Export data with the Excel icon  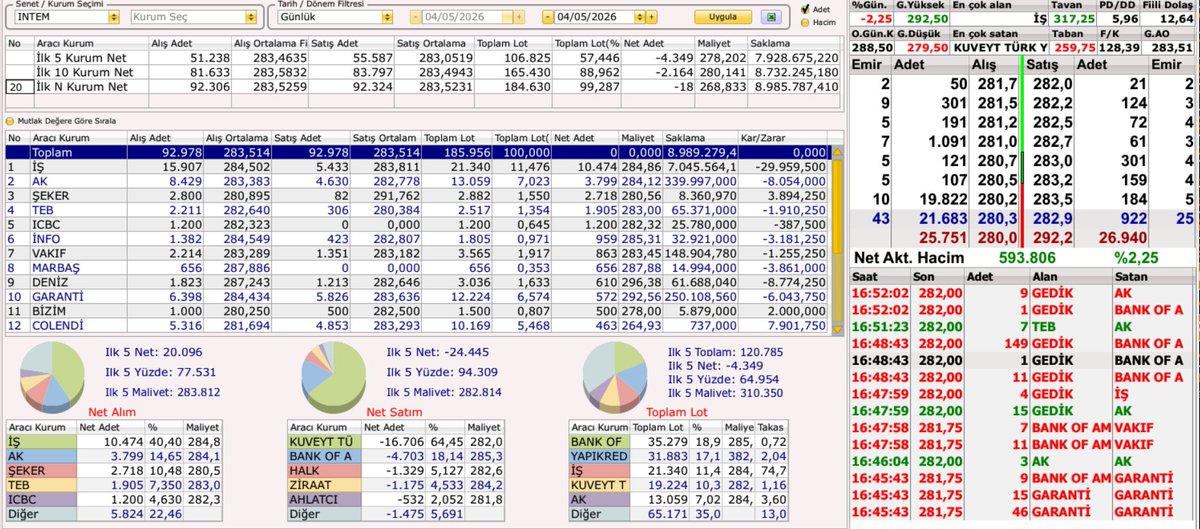(770, 18)
